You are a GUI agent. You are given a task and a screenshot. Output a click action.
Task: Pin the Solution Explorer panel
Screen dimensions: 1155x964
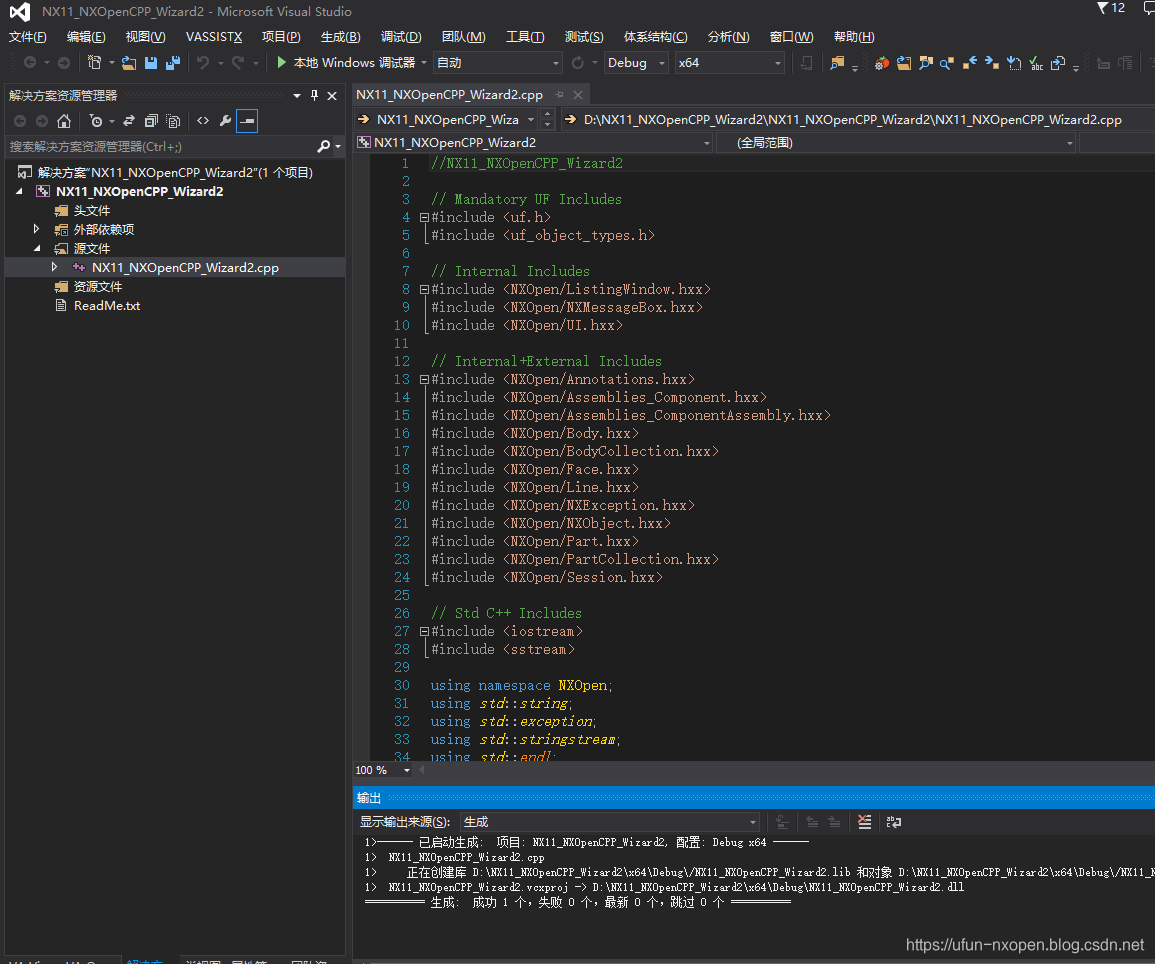(315, 96)
